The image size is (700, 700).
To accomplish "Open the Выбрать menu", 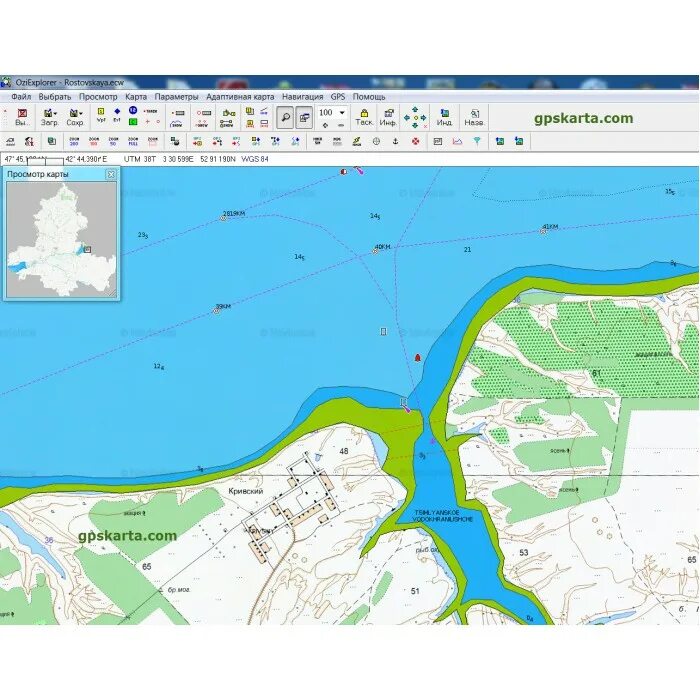I will click(54, 97).
